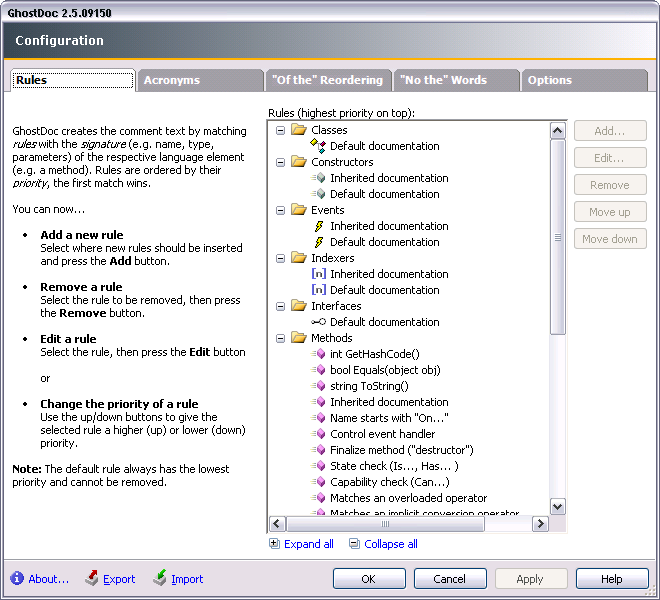Screen dimensions: 660x600
Task: Switch to the Acronyms tab
Action: tap(200, 80)
